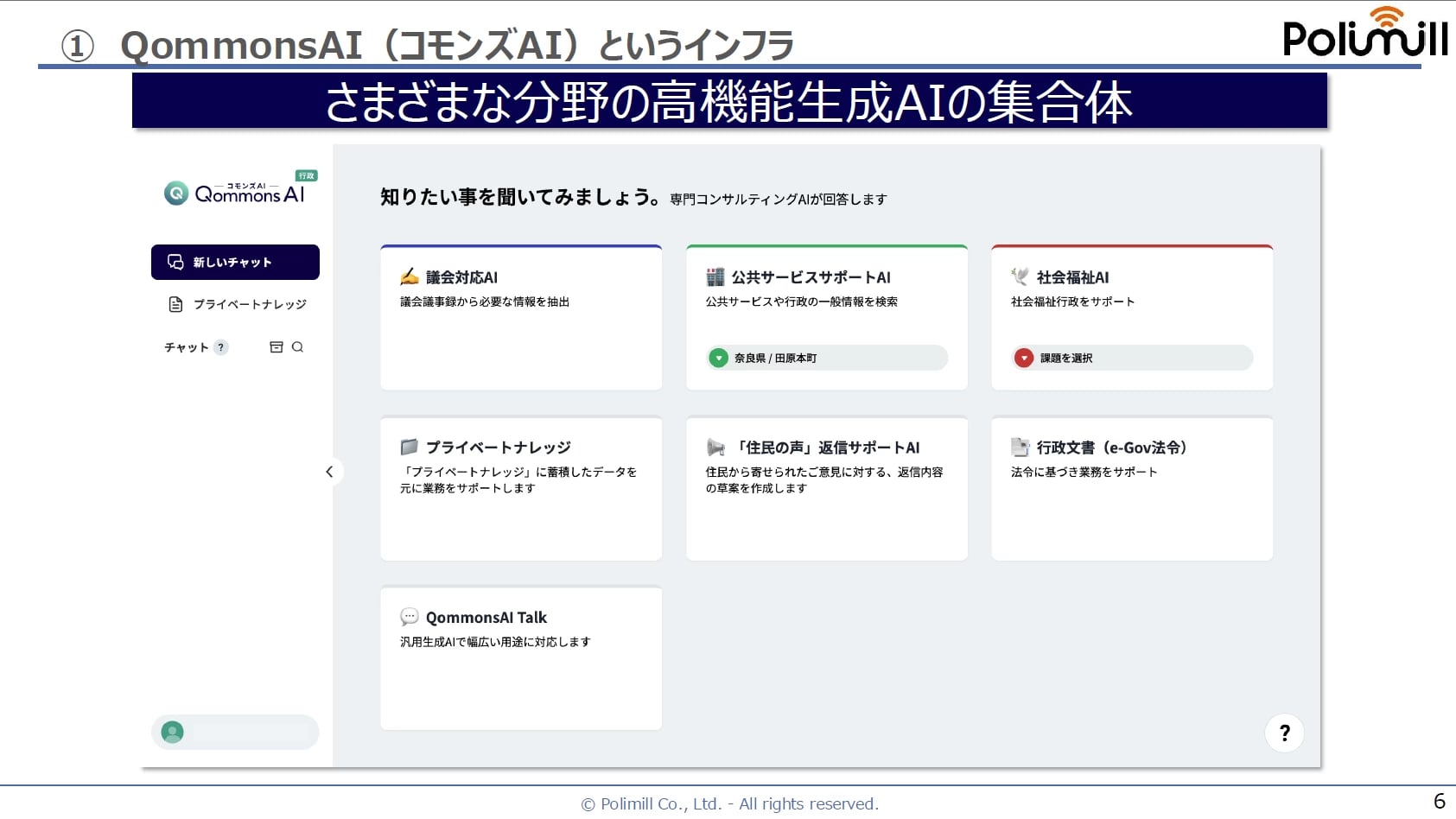1456x819 pixels.
Task: Start a 新しいチャット
Action: (235, 263)
